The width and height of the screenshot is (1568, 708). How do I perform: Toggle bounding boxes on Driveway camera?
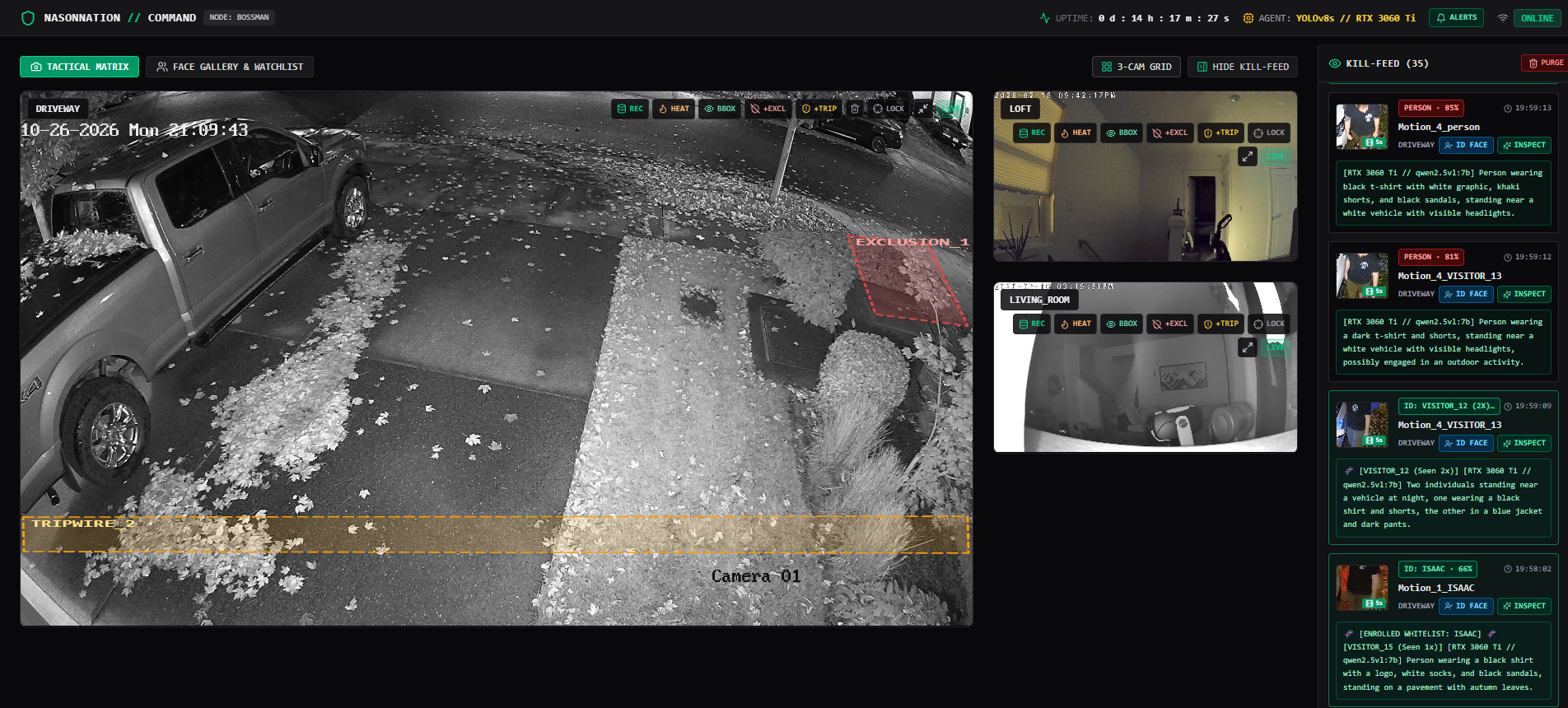720,109
